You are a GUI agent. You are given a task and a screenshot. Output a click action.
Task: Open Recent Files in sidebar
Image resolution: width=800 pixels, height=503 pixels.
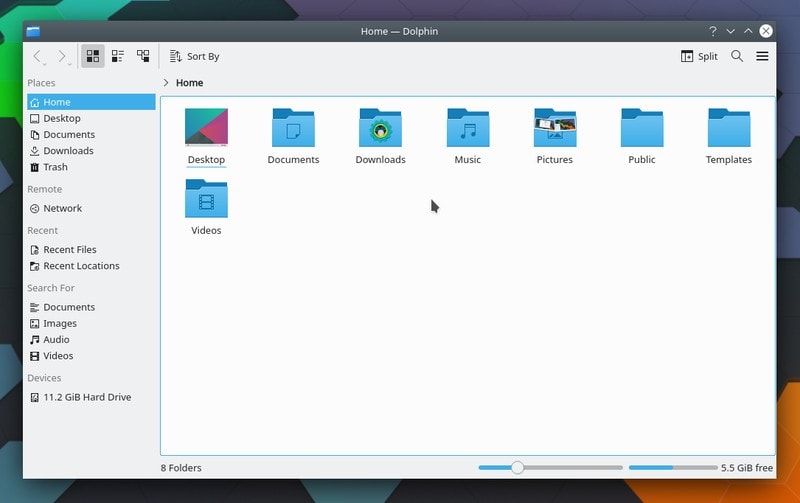[91, 250]
